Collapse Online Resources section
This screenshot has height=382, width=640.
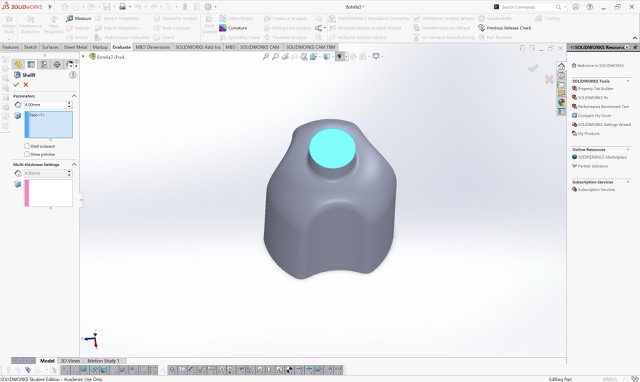pyautogui.click(x=628, y=150)
